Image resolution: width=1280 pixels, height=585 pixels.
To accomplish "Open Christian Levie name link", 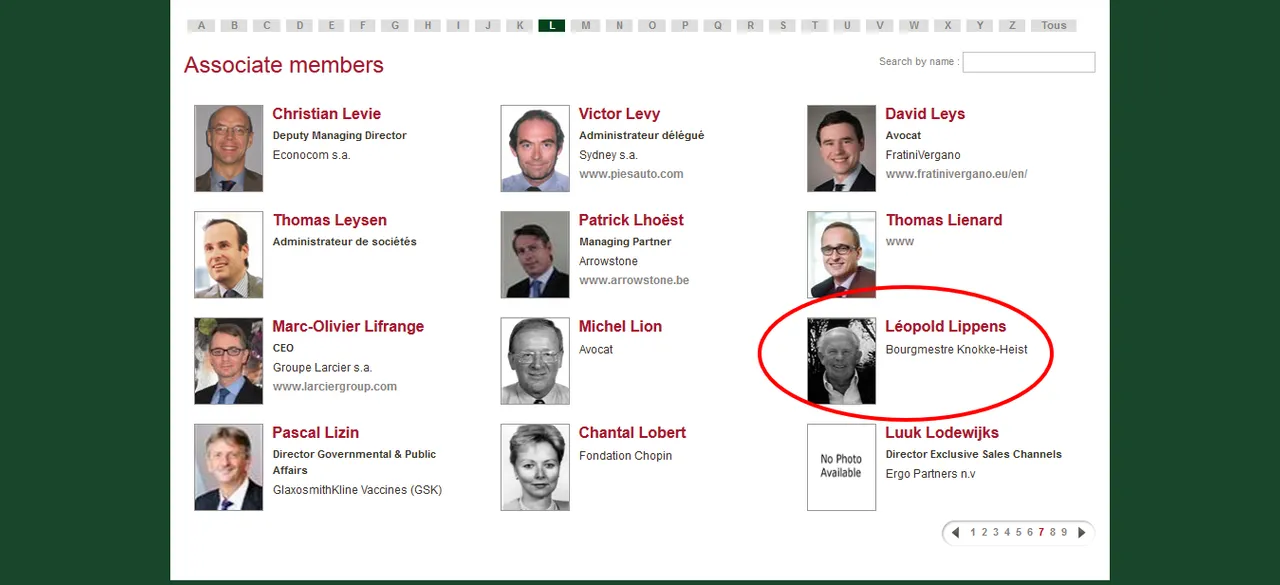I will point(326,114).
